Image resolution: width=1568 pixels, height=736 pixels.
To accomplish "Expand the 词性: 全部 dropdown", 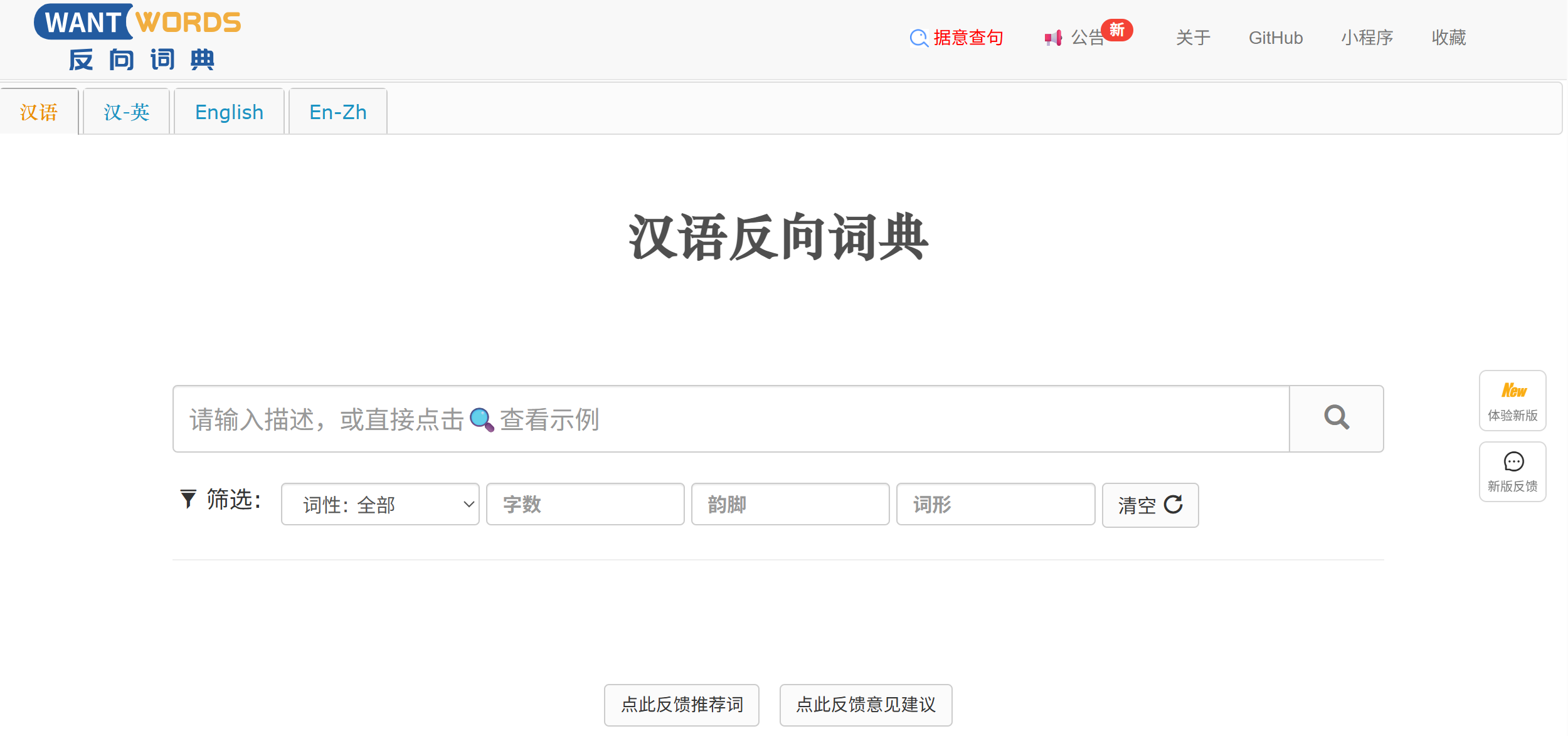I will click(380, 504).
